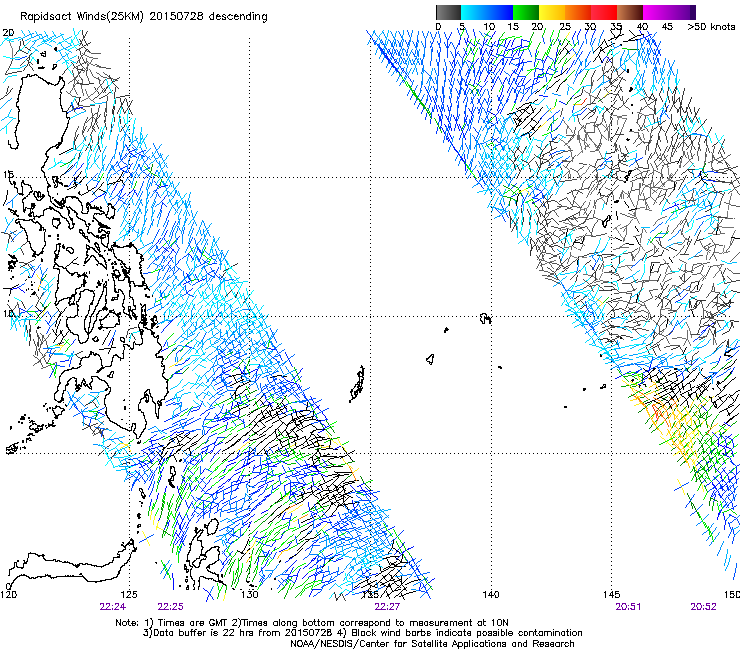740x650 pixels.
Task: Click the green 15-20 knots legend swatch
Action: click(x=526, y=12)
